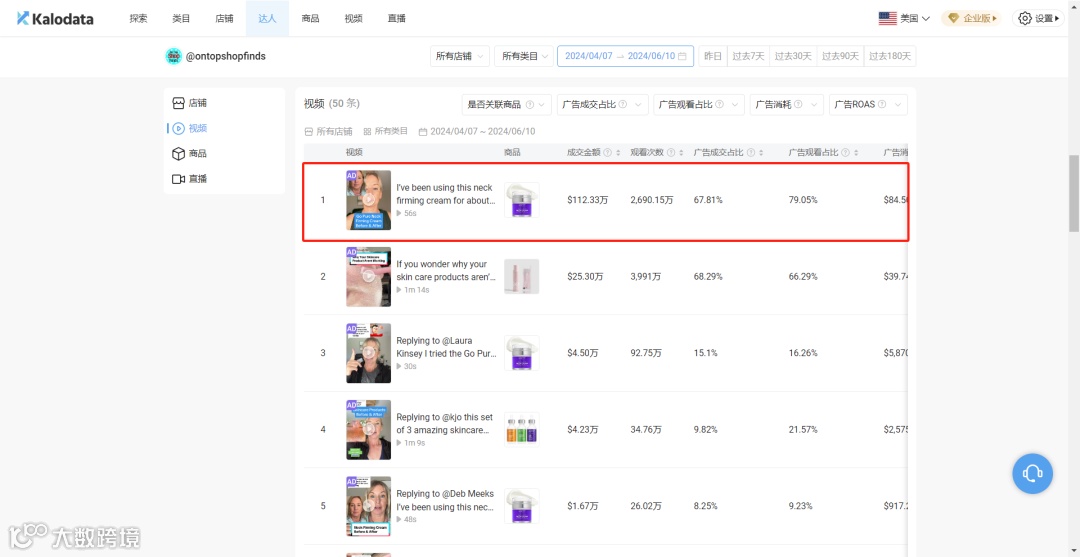The image size is (1080, 557).
Task: Click the 34.76万 views cell
Action: coord(645,430)
